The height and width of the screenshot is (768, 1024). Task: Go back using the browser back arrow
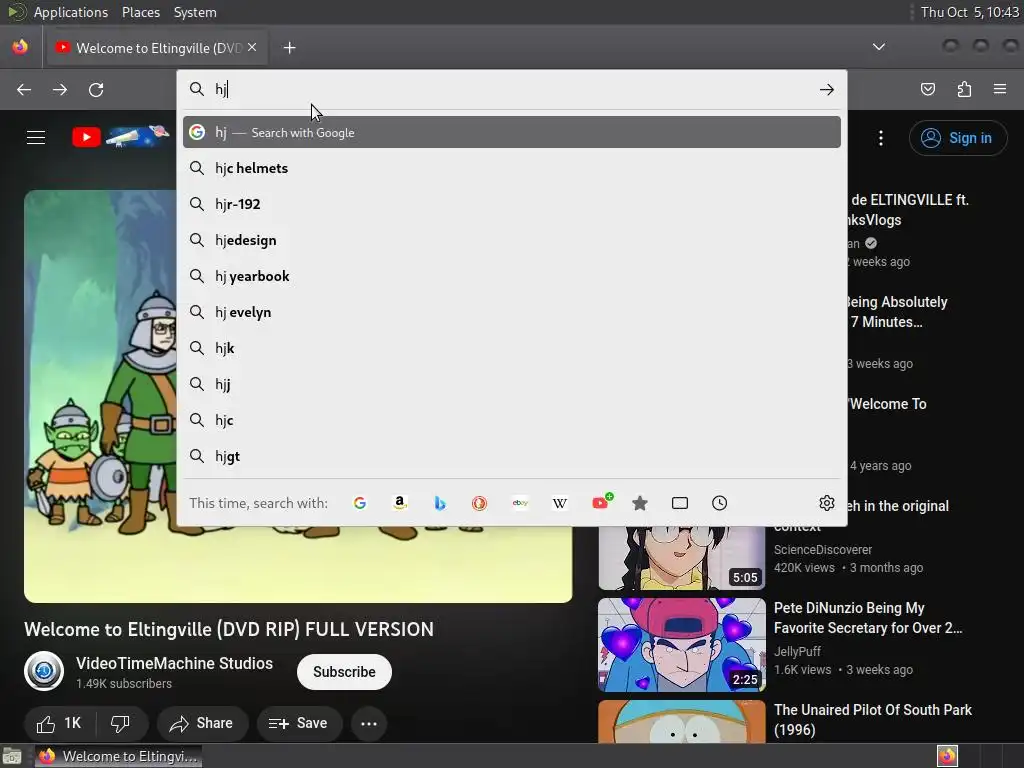click(24, 89)
